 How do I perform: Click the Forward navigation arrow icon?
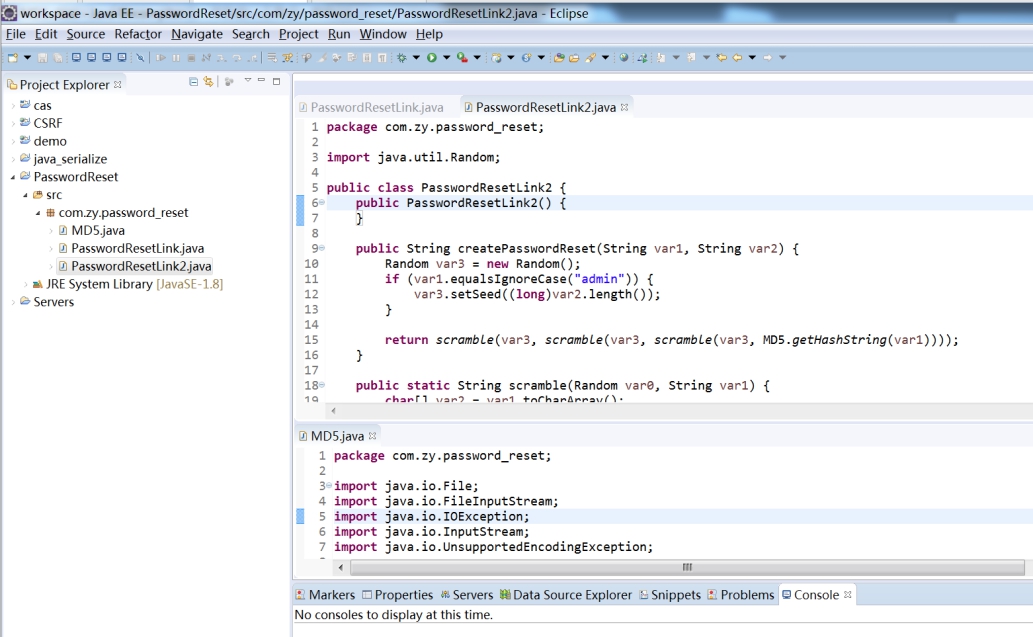(x=768, y=58)
